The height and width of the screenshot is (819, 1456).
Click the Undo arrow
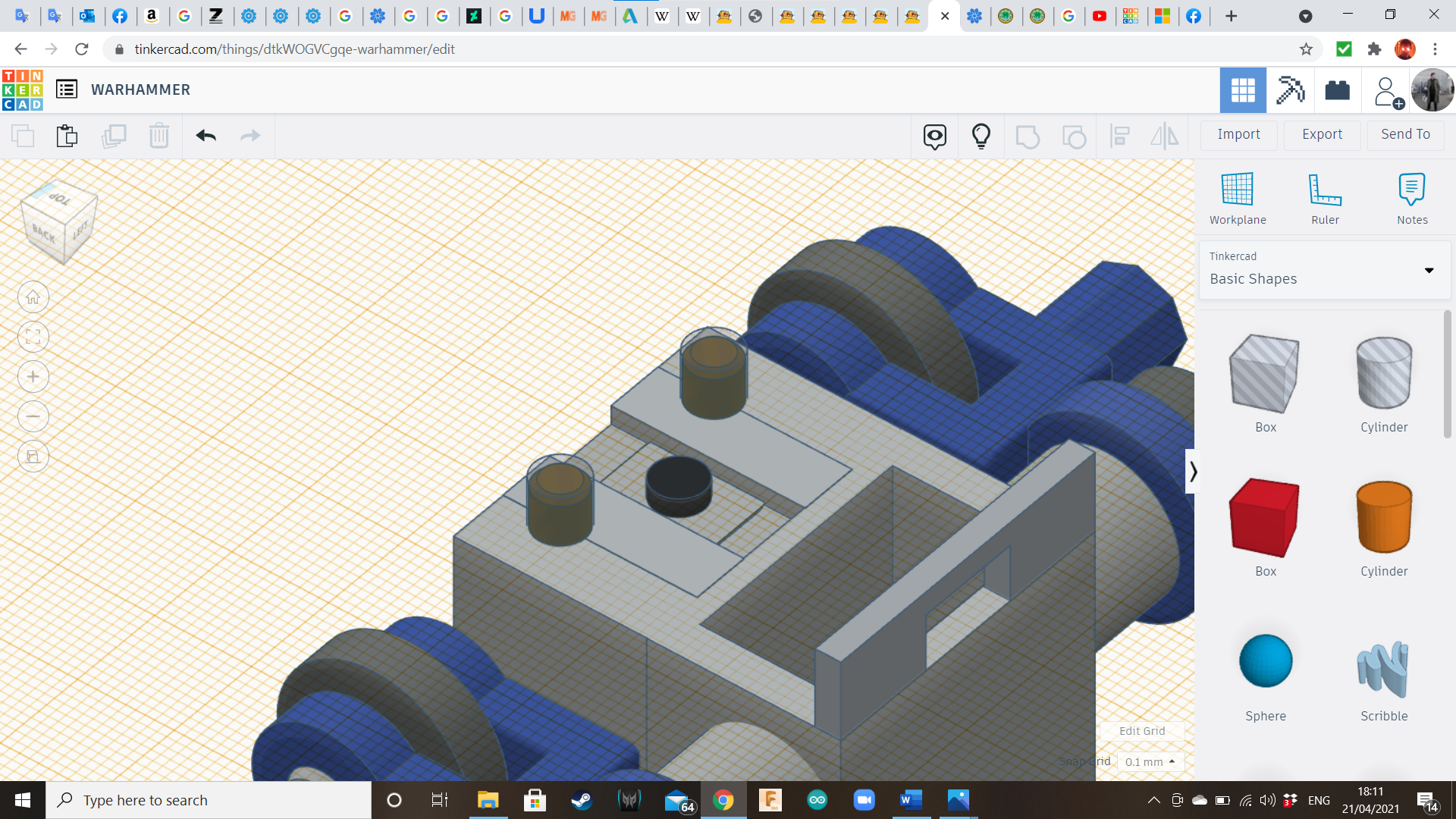click(206, 136)
